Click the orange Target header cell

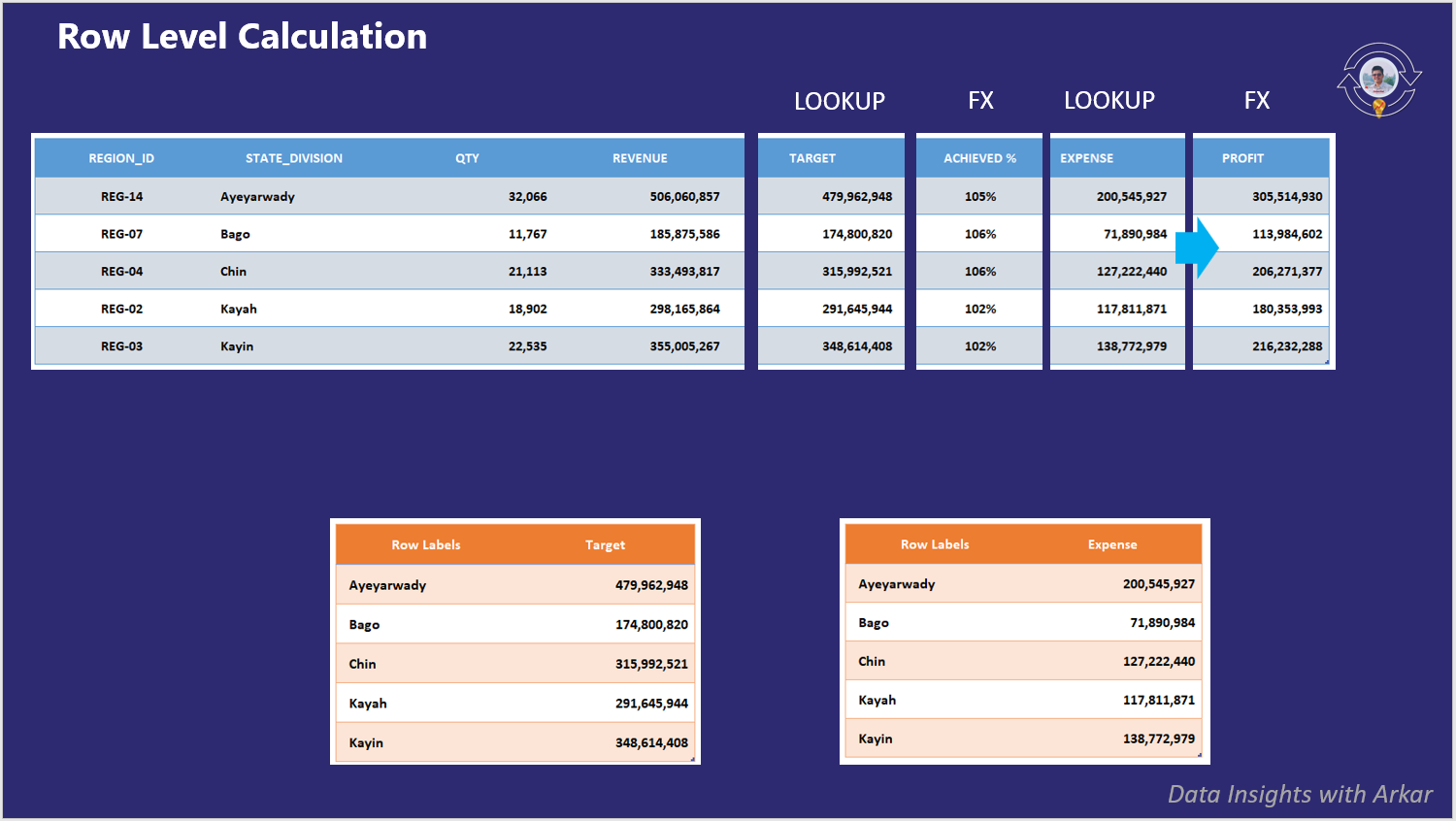click(x=605, y=544)
